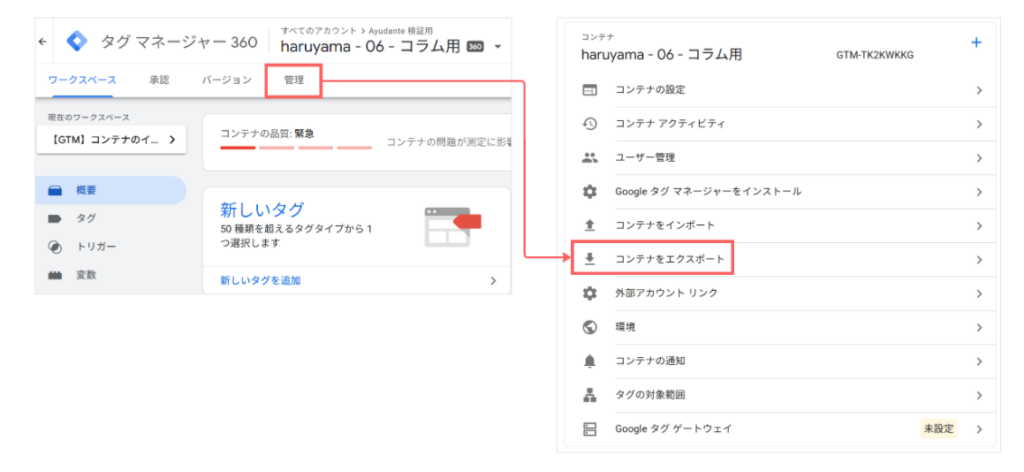Switch to the 承認 tab
This screenshot has height=472, width=1024.
pos(159,80)
